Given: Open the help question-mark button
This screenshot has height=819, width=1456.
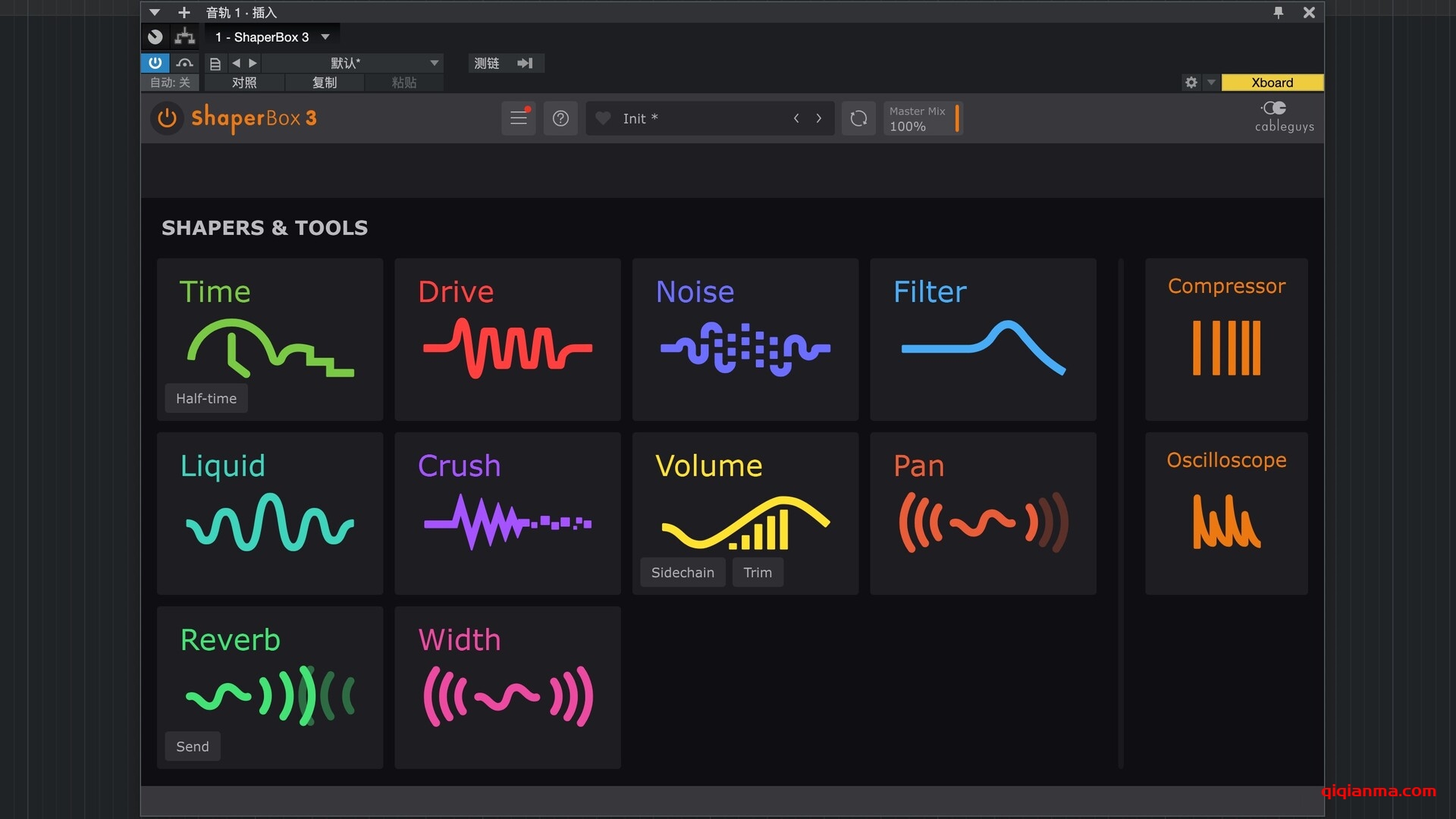Looking at the screenshot, I should coord(560,118).
